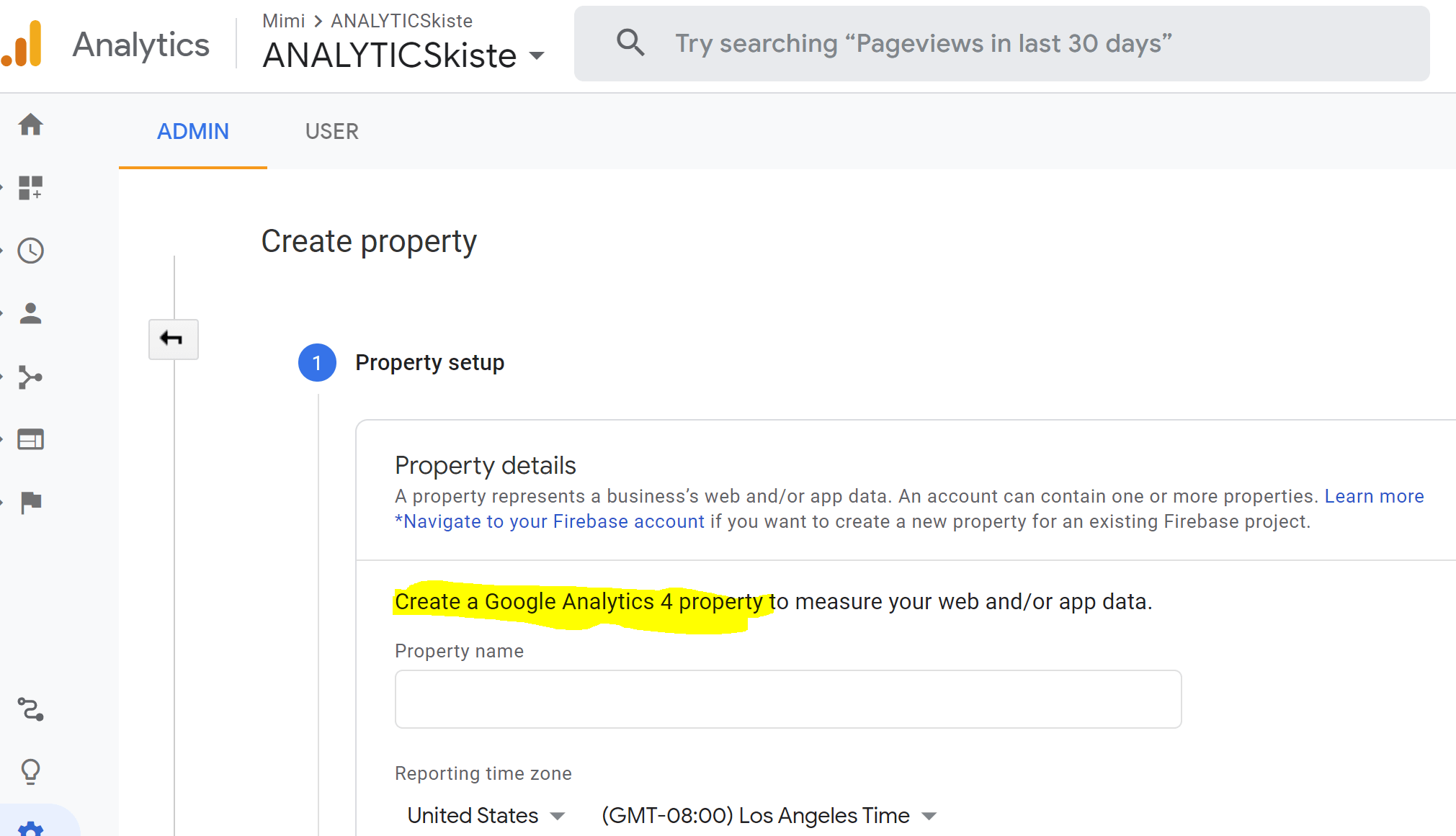Viewport: 1456px width, 836px height.
Task: Open Discover lightbulb icon
Action: (x=30, y=771)
